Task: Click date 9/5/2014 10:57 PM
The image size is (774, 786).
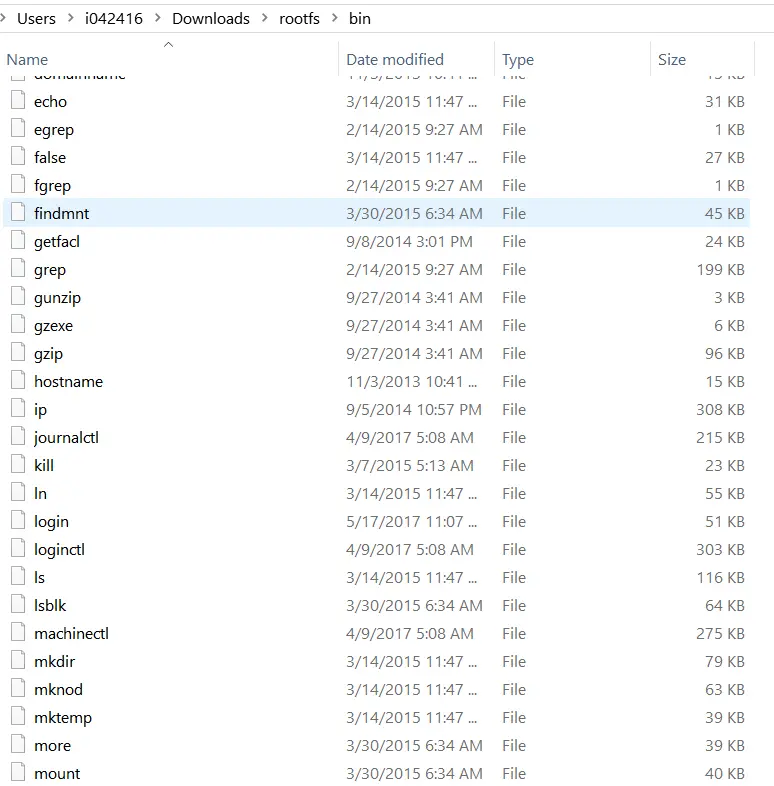Action: pyautogui.click(x=414, y=410)
